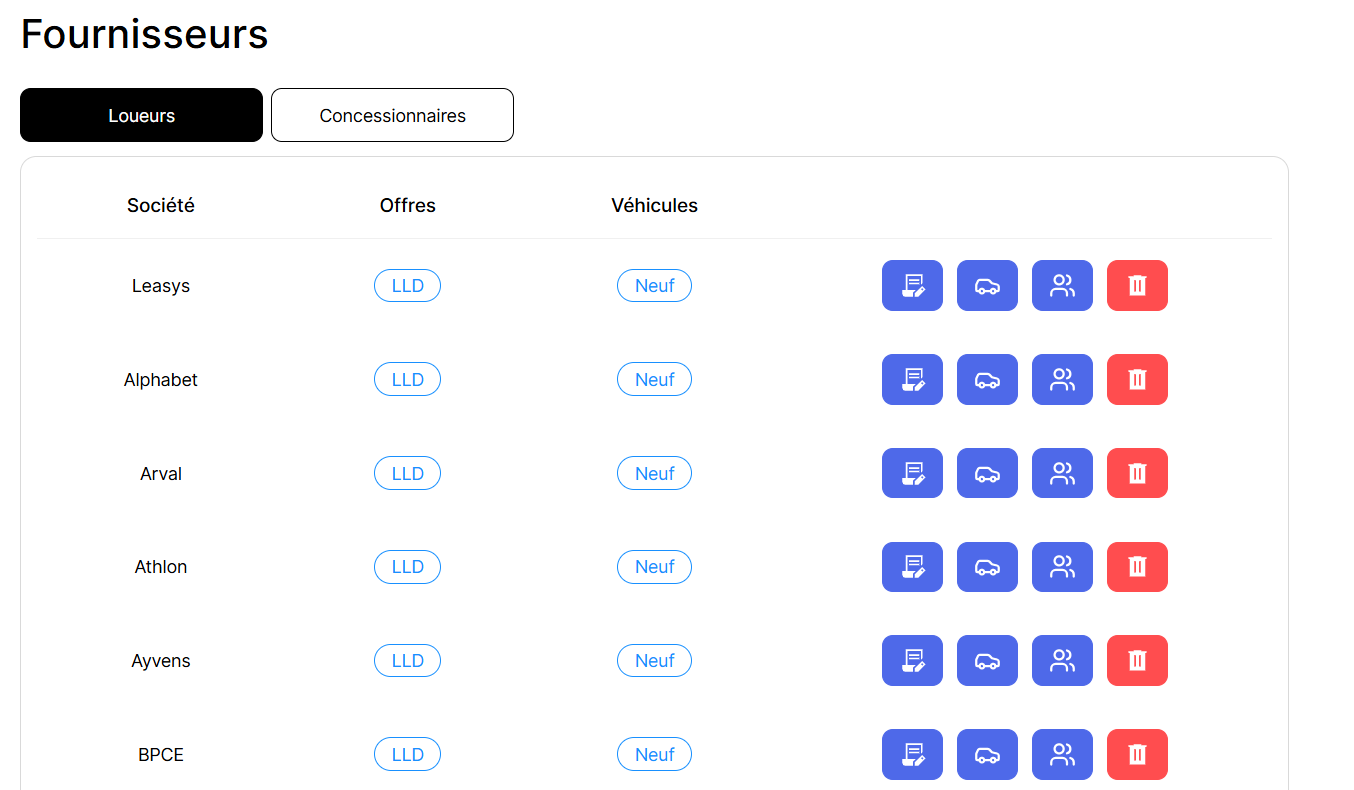Delete Alphabet with the red trash icon

coord(1137,380)
